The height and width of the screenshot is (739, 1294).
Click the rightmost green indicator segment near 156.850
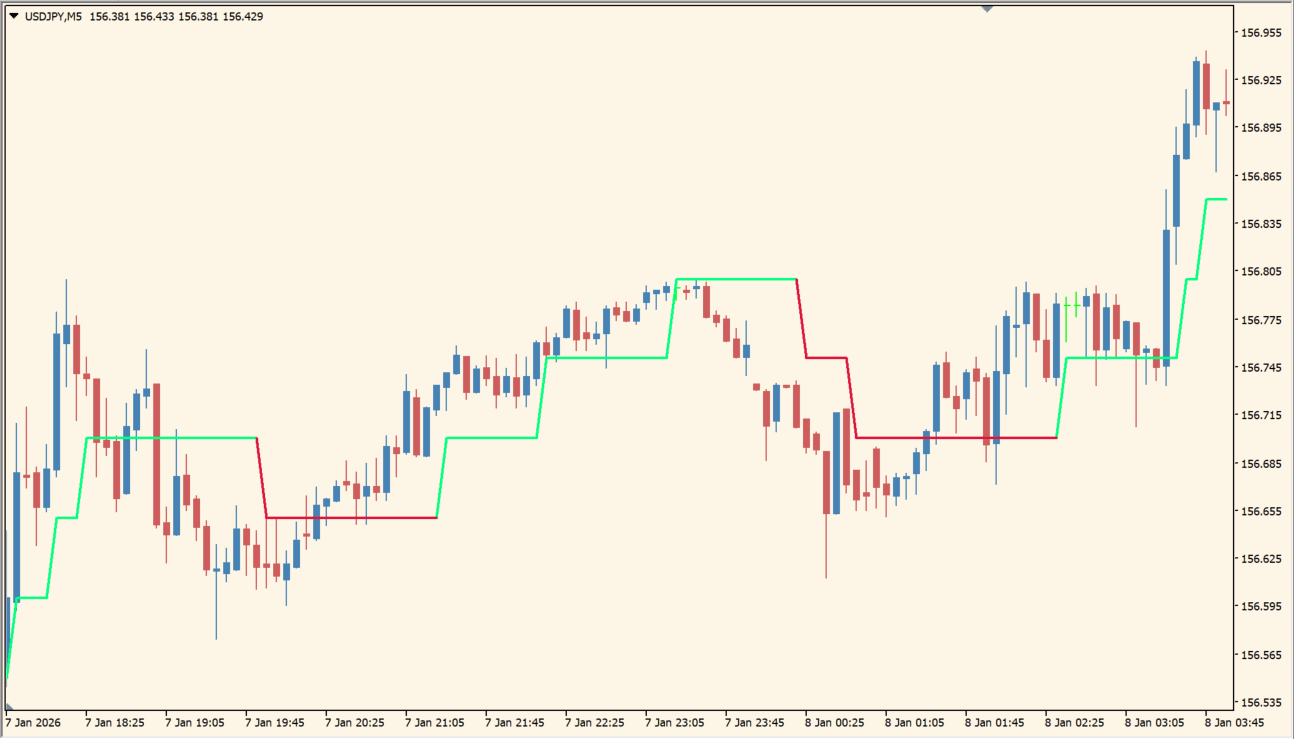pos(1216,199)
